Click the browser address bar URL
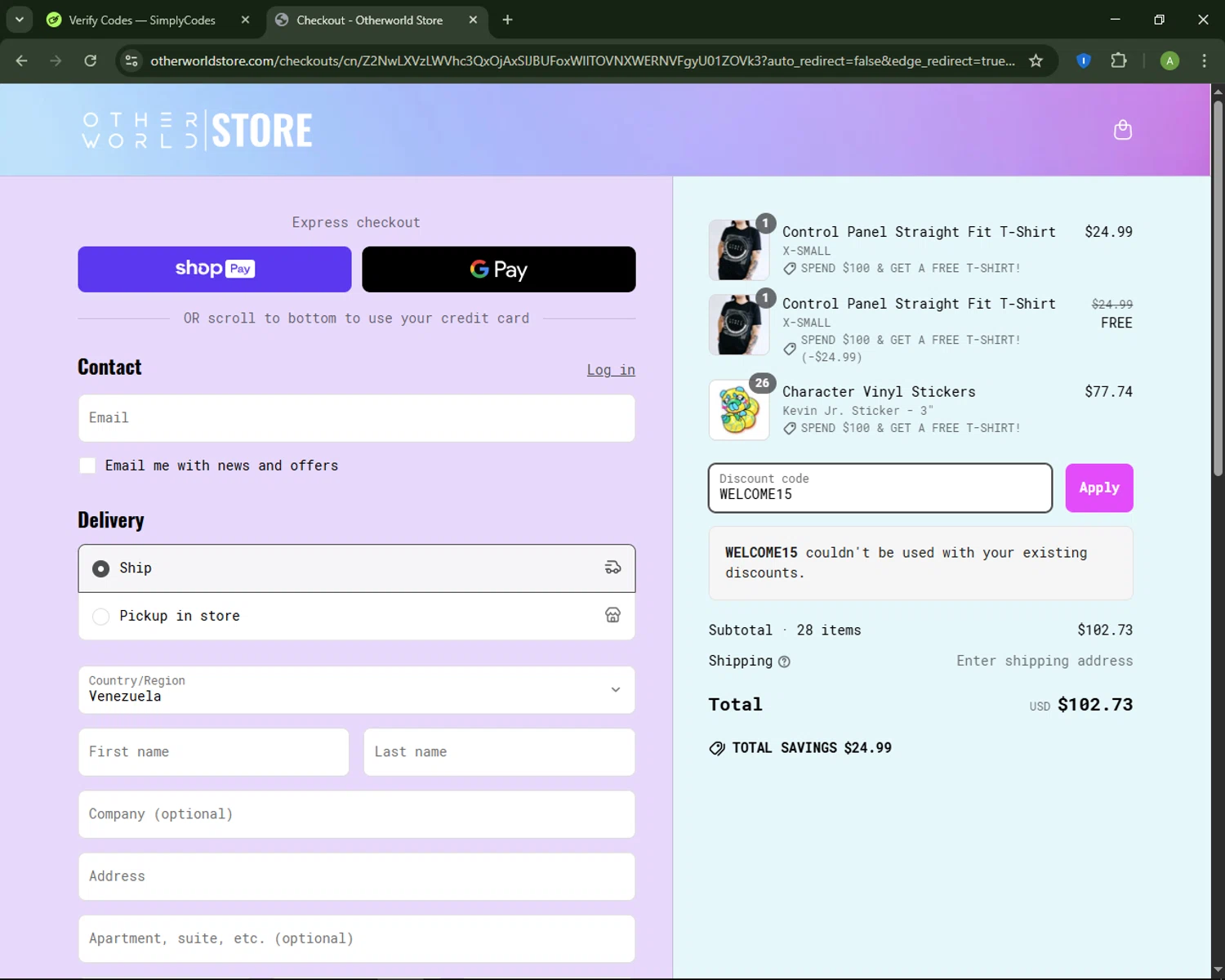Viewport: 1225px width, 980px height. pyautogui.click(x=582, y=60)
